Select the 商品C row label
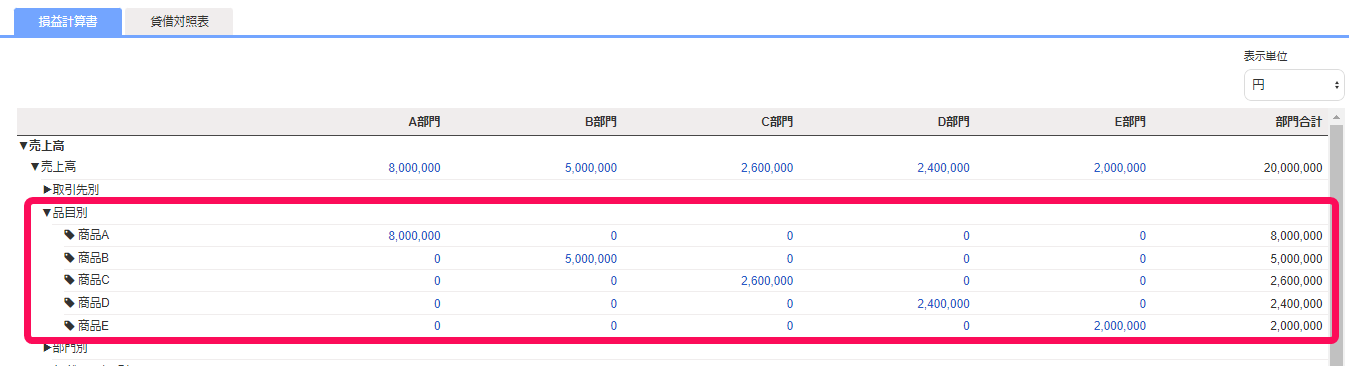 93,281
